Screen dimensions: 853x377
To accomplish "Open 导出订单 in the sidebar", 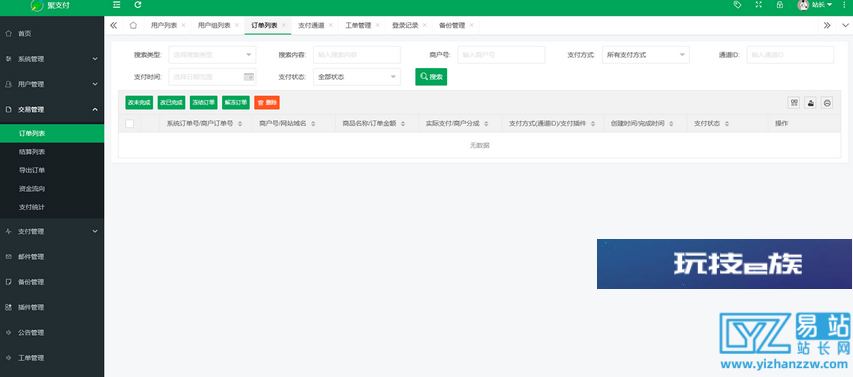I will [52, 170].
